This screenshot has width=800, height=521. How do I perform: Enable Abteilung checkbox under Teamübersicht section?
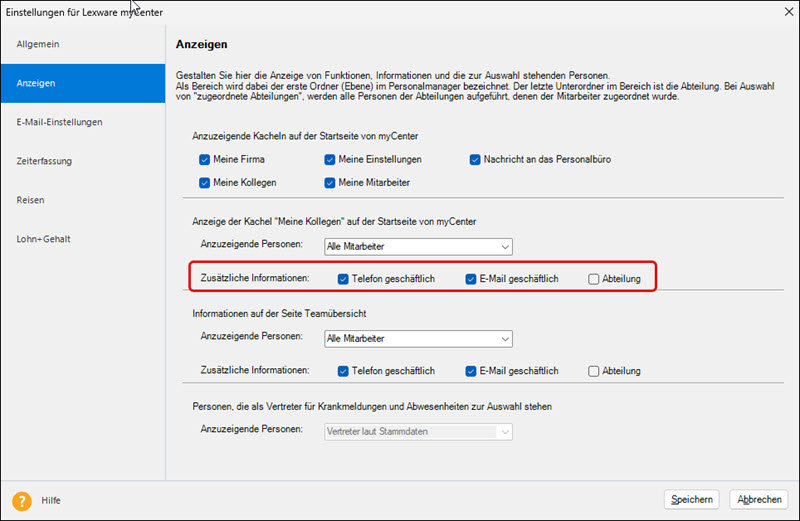click(x=594, y=371)
